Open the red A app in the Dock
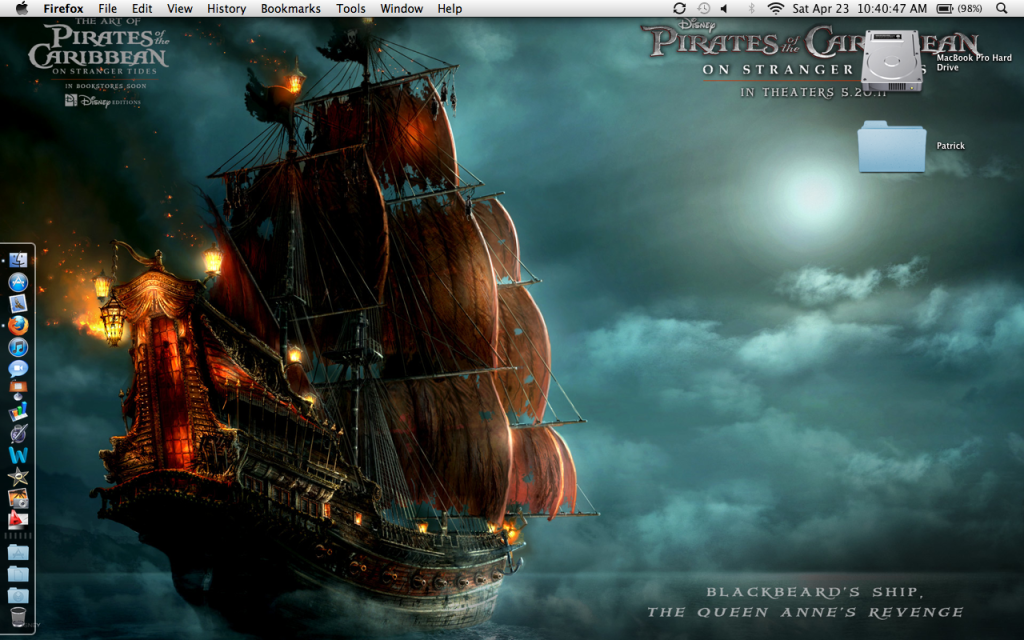 tap(18, 520)
